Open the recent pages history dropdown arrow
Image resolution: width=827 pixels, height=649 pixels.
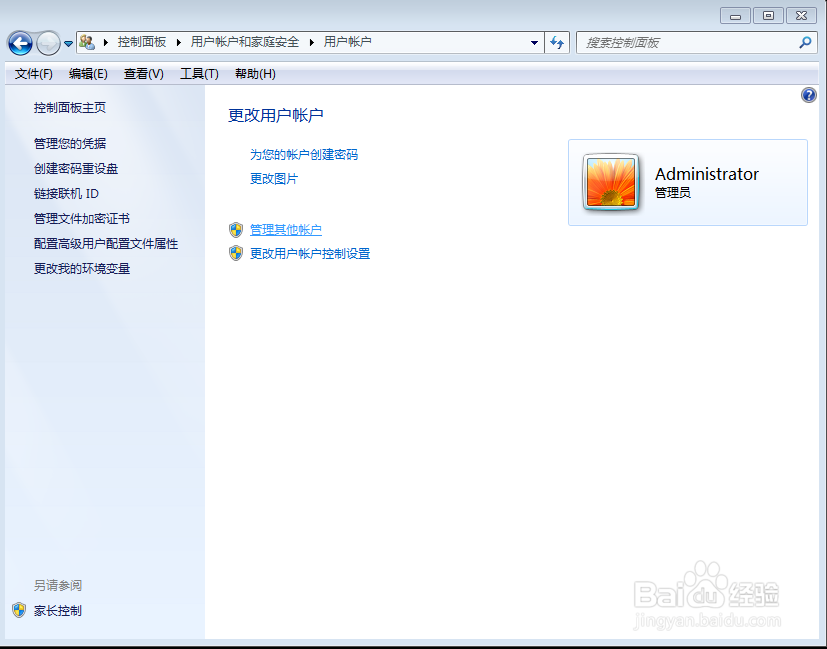click(x=69, y=44)
